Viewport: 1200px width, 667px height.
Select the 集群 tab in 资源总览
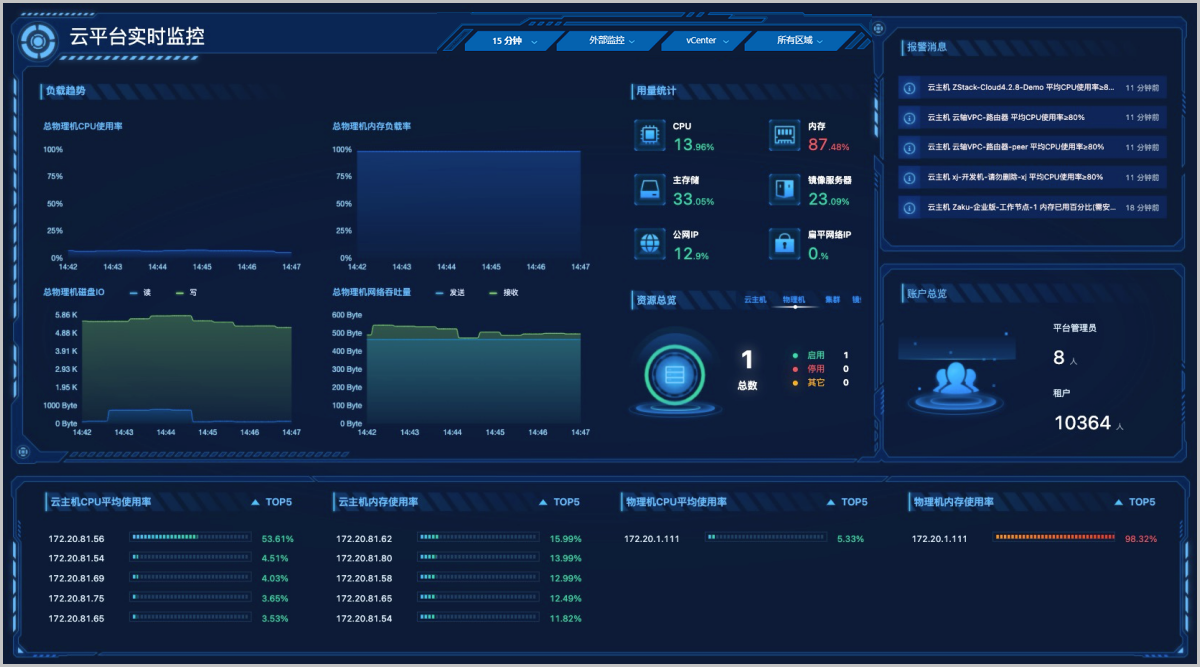pos(833,300)
